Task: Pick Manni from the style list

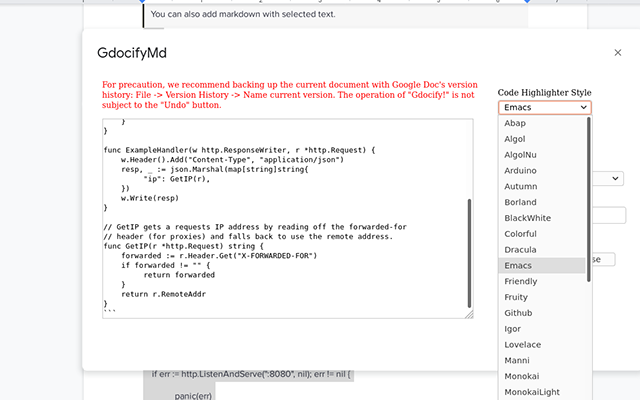Action: (x=542, y=360)
